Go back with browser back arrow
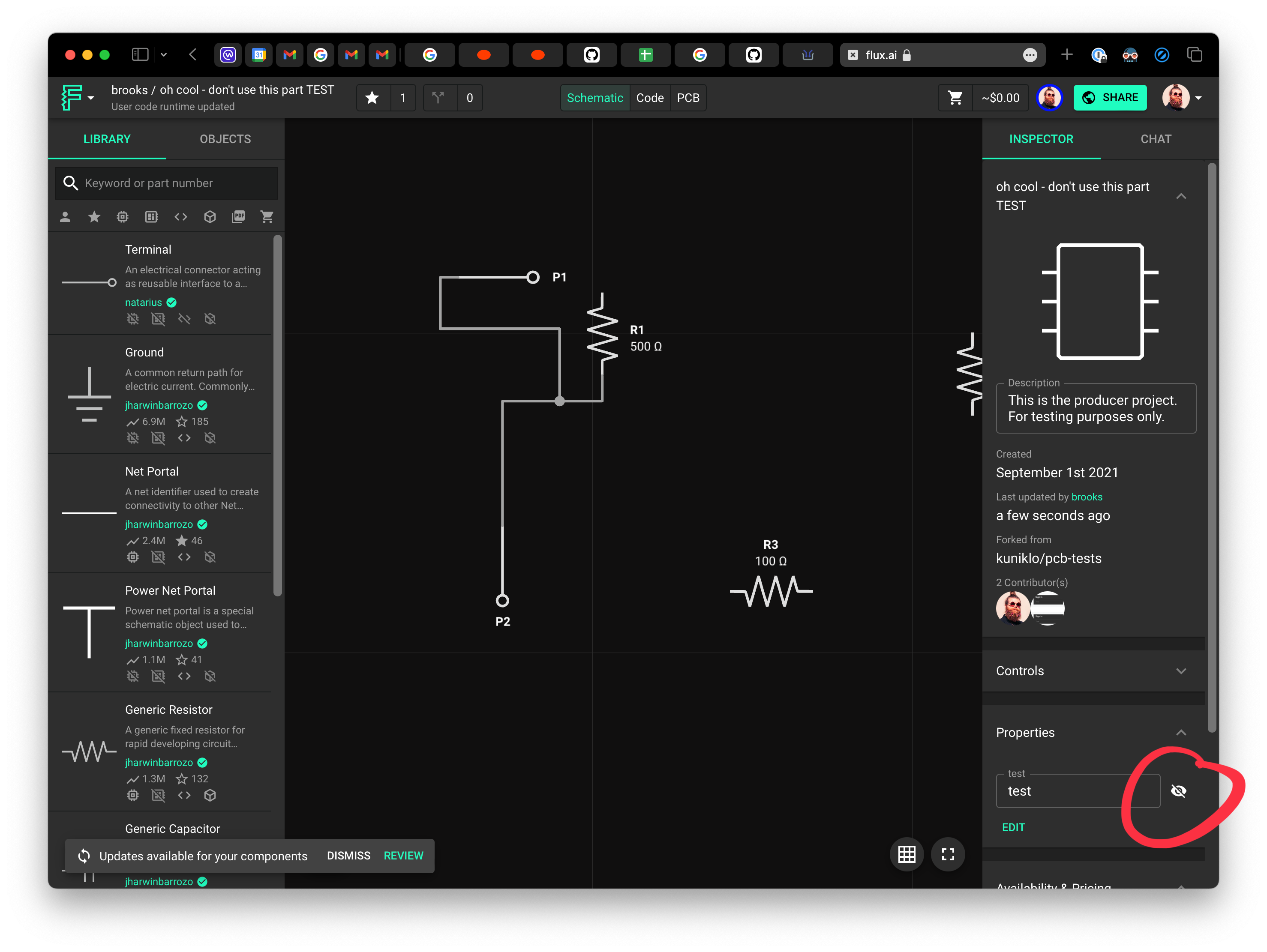Image resolution: width=1267 pixels, height=952 pixels. pyautogui.click(x=193, y=54)
